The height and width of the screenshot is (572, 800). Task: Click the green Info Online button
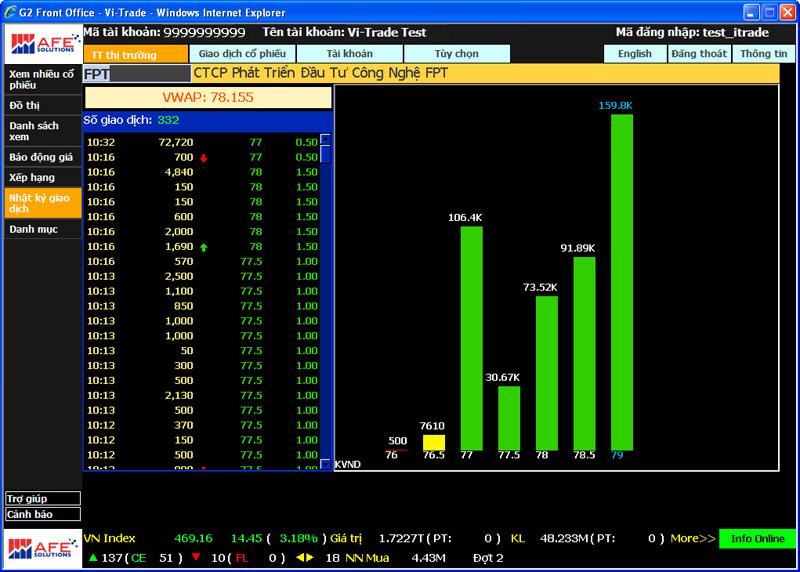pyautogui.click(x=757, y=538)
